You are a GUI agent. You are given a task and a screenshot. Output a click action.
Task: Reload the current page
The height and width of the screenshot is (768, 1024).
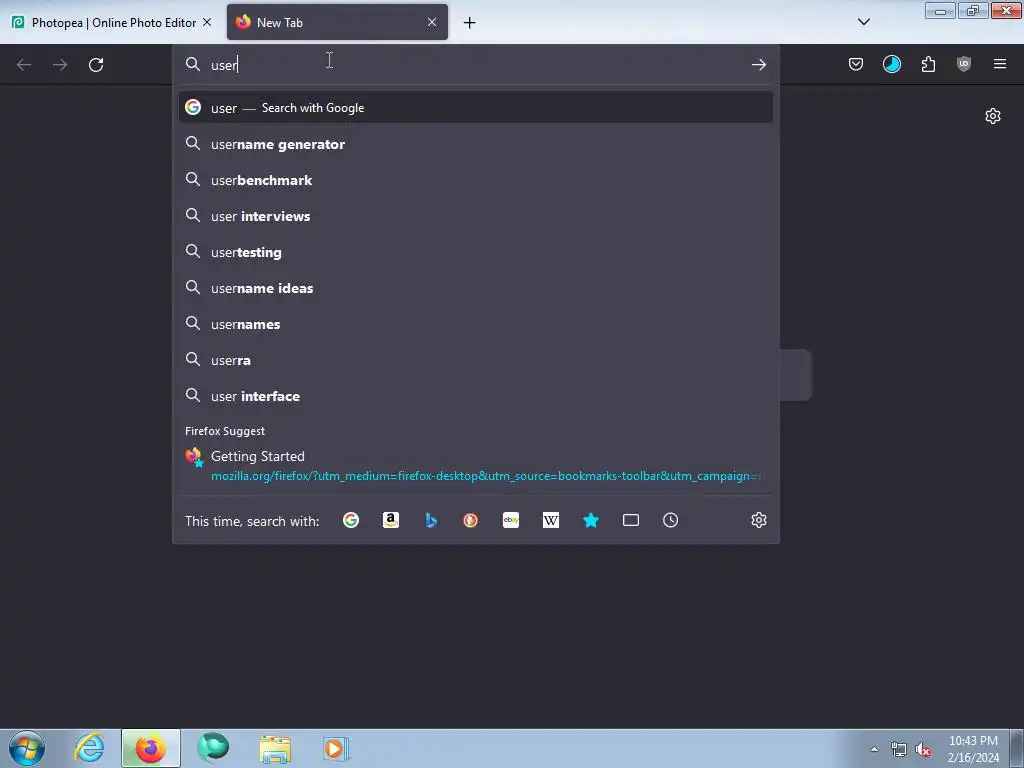point(96,65)
